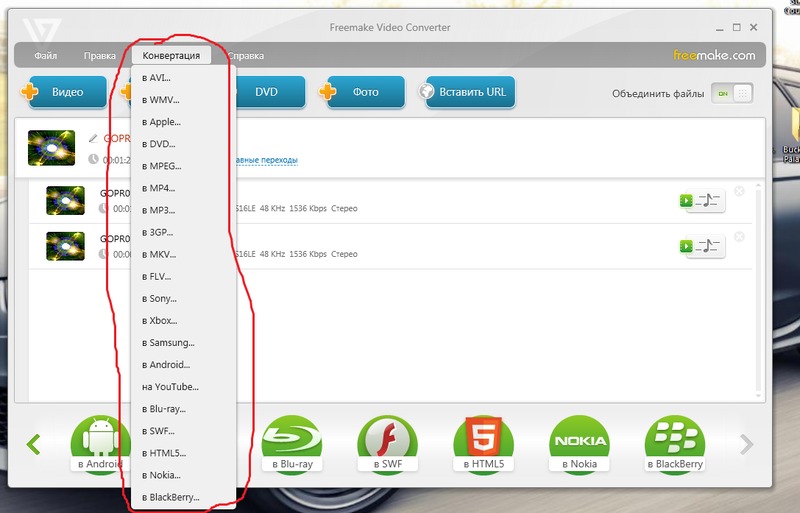
Task: Open the second sub-clip thumbnail
Action: (x=65, y=246)
